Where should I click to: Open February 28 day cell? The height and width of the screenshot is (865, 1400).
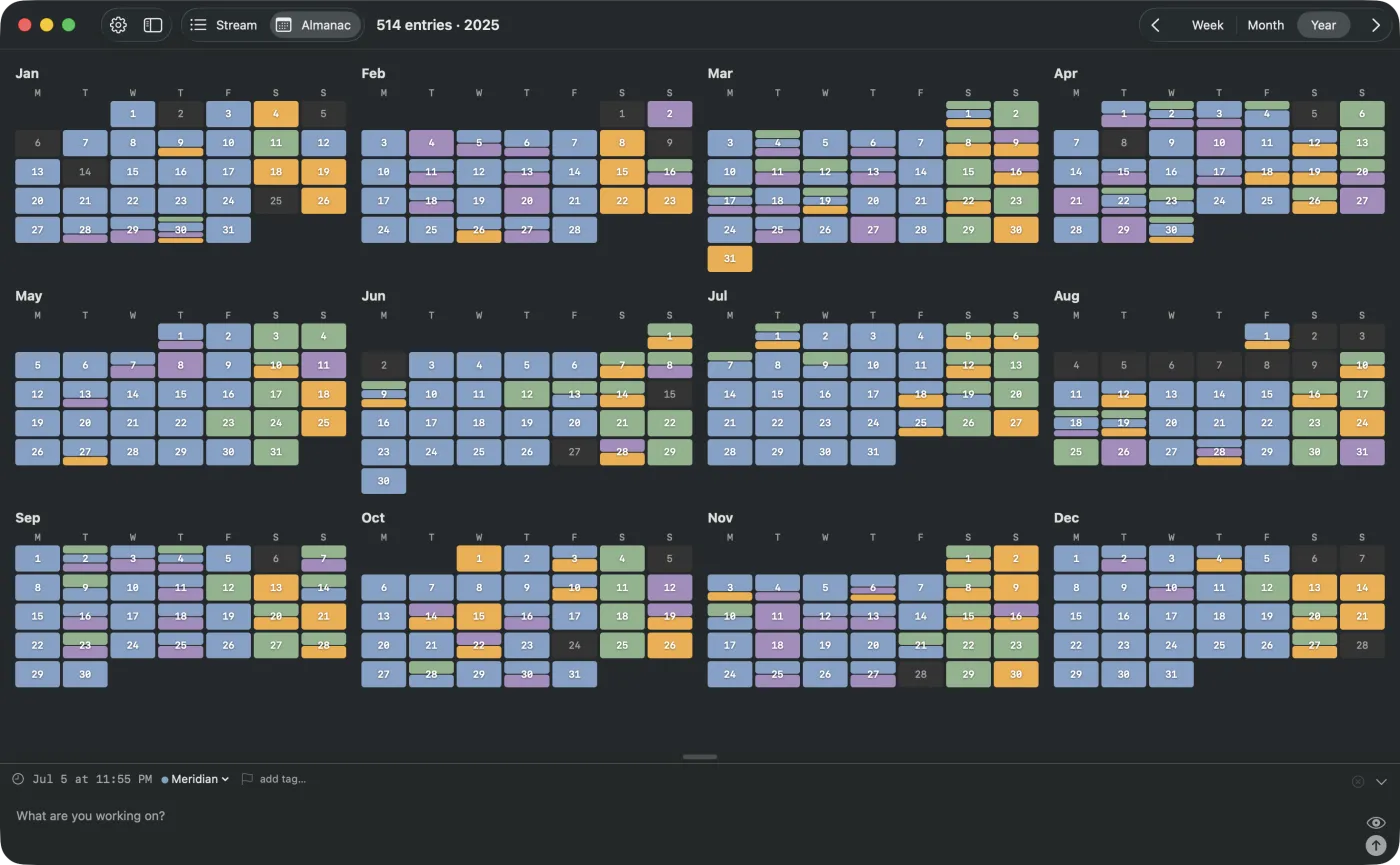[574, 230]
